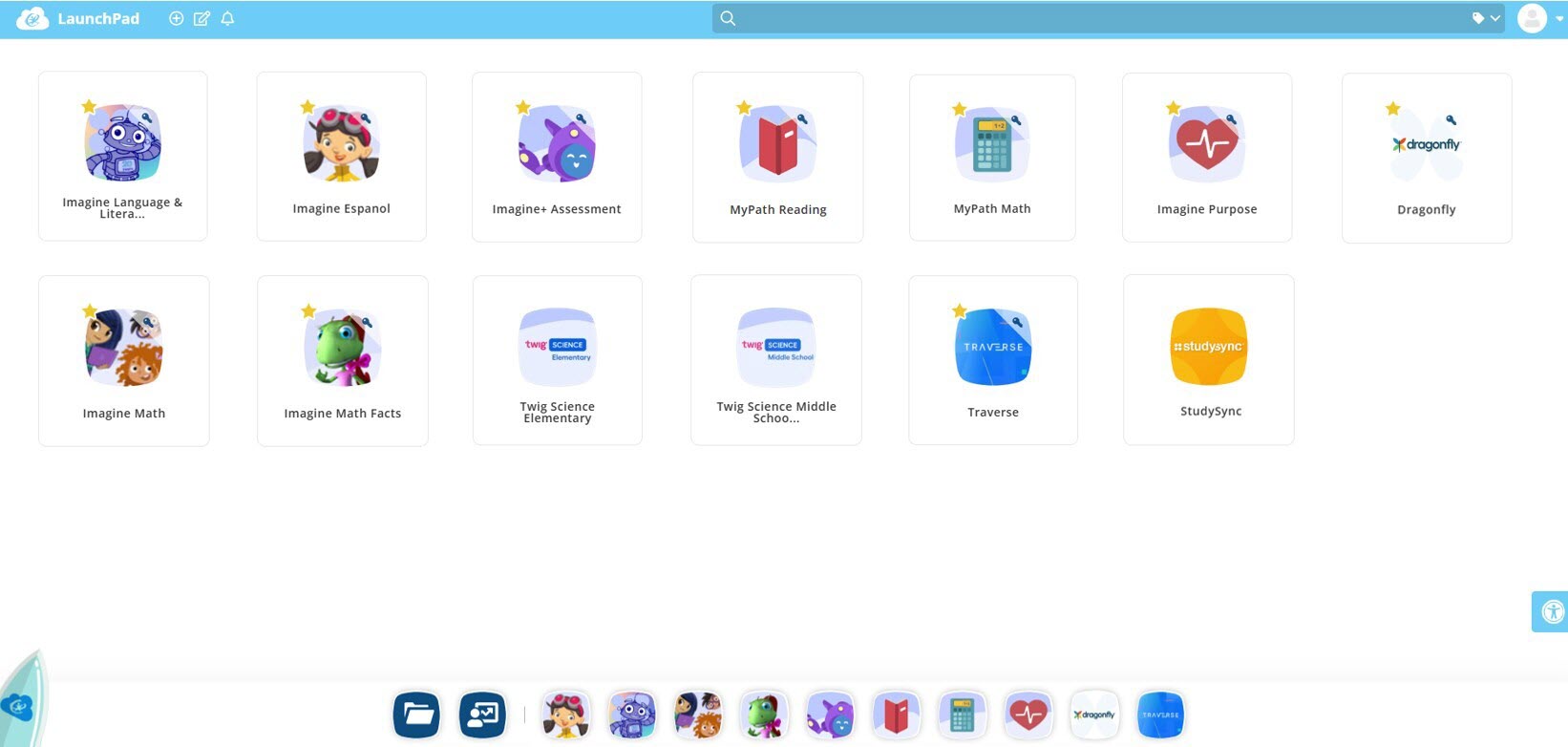Expand the profile menu arrow
The image size is (1568, 747).
(1558, 19)
